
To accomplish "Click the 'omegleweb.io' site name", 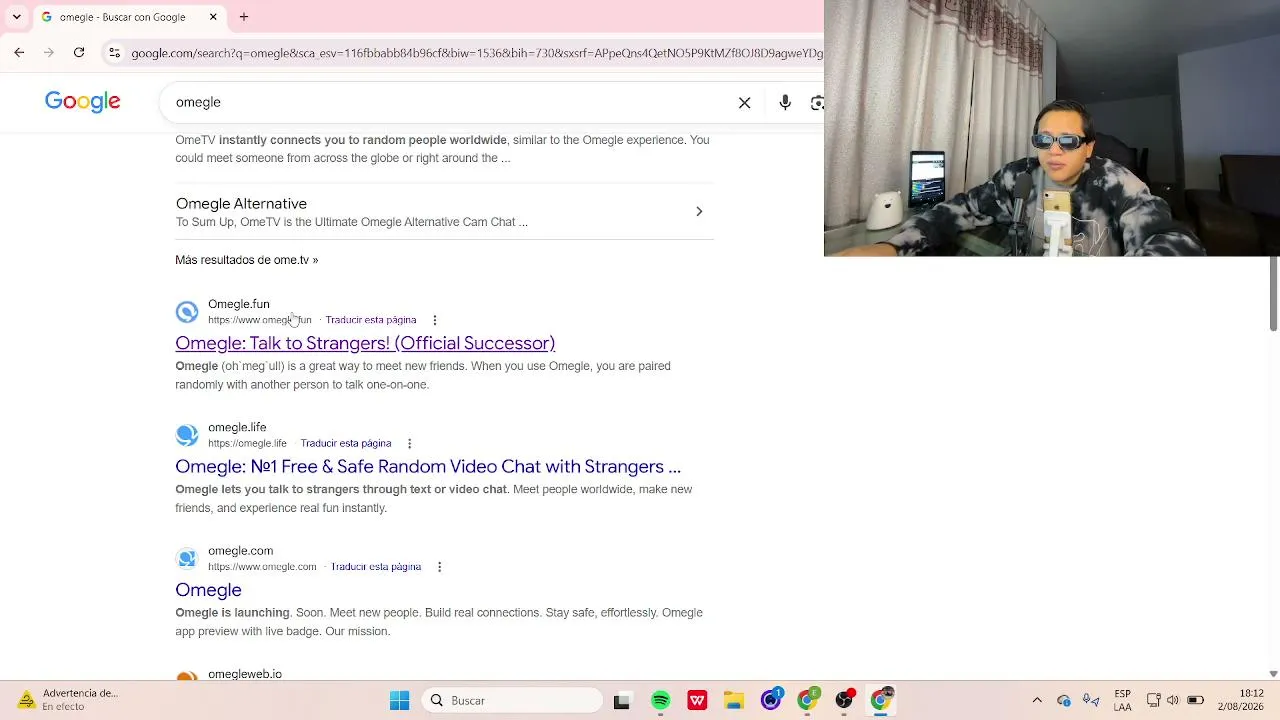I will pos(245,674).
